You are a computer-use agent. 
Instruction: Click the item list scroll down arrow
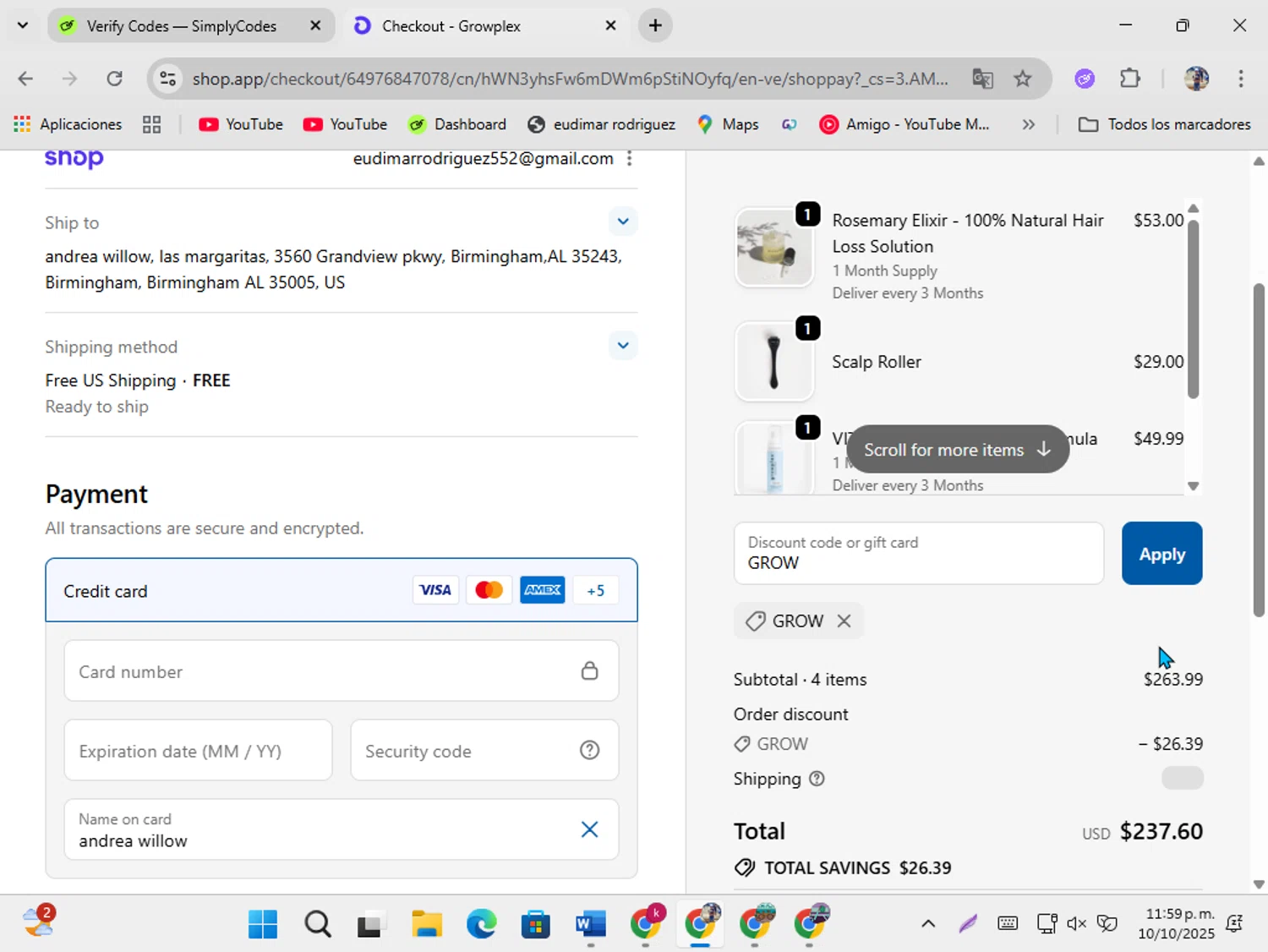[x=1193, y=486]
